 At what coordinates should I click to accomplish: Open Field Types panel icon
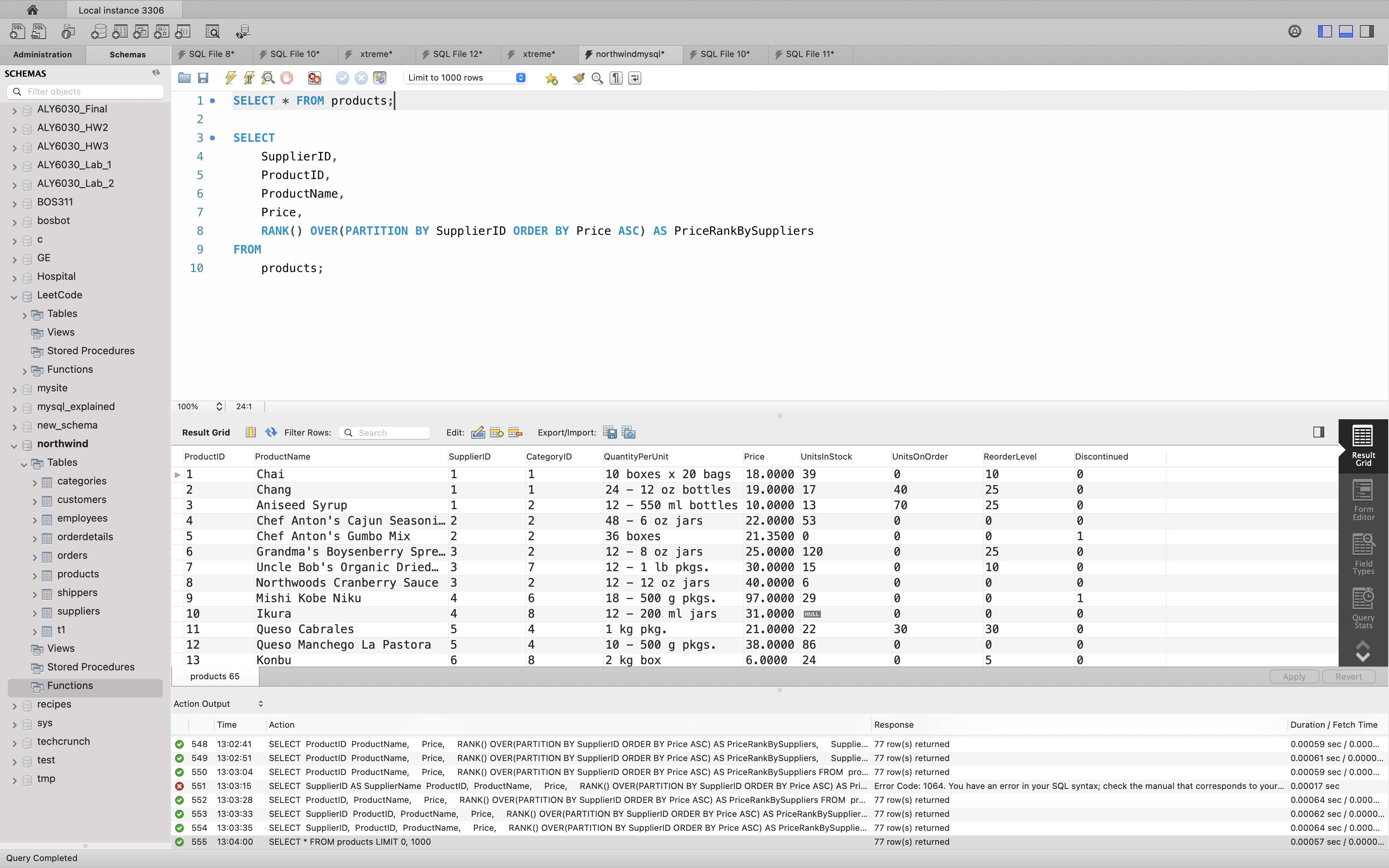[x=1363, y=553]
